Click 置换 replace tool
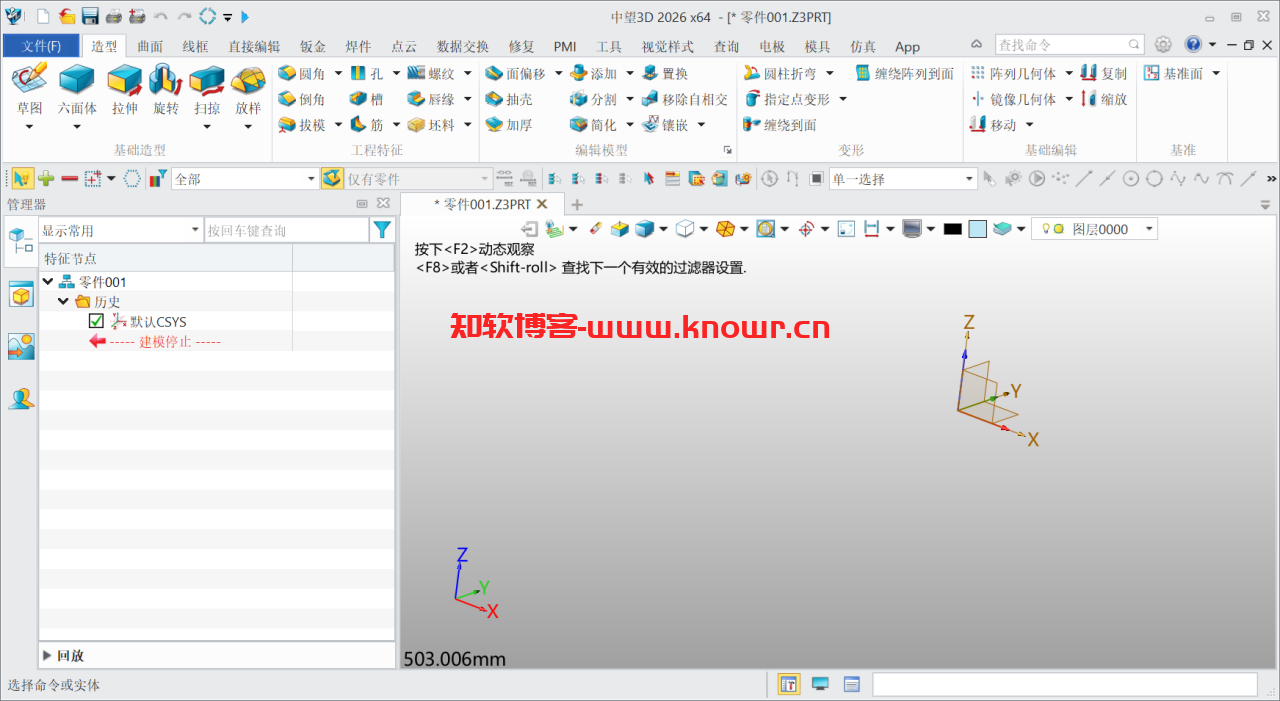The width and height of the screenshot is (1280, 701). (666, 74)
